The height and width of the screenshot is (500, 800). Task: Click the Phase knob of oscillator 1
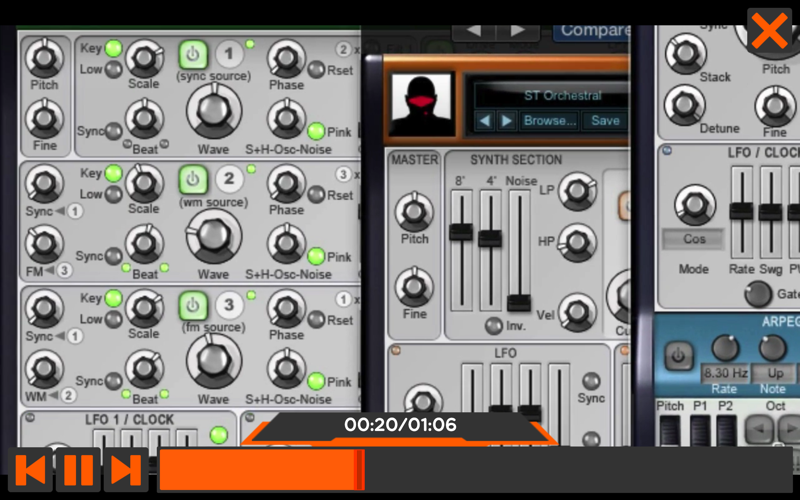tap(286, 58)
